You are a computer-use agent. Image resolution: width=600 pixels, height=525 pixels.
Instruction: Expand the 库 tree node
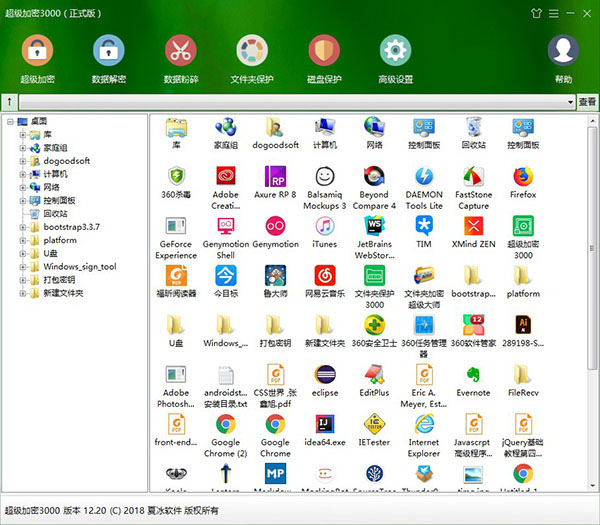point(22,133)
